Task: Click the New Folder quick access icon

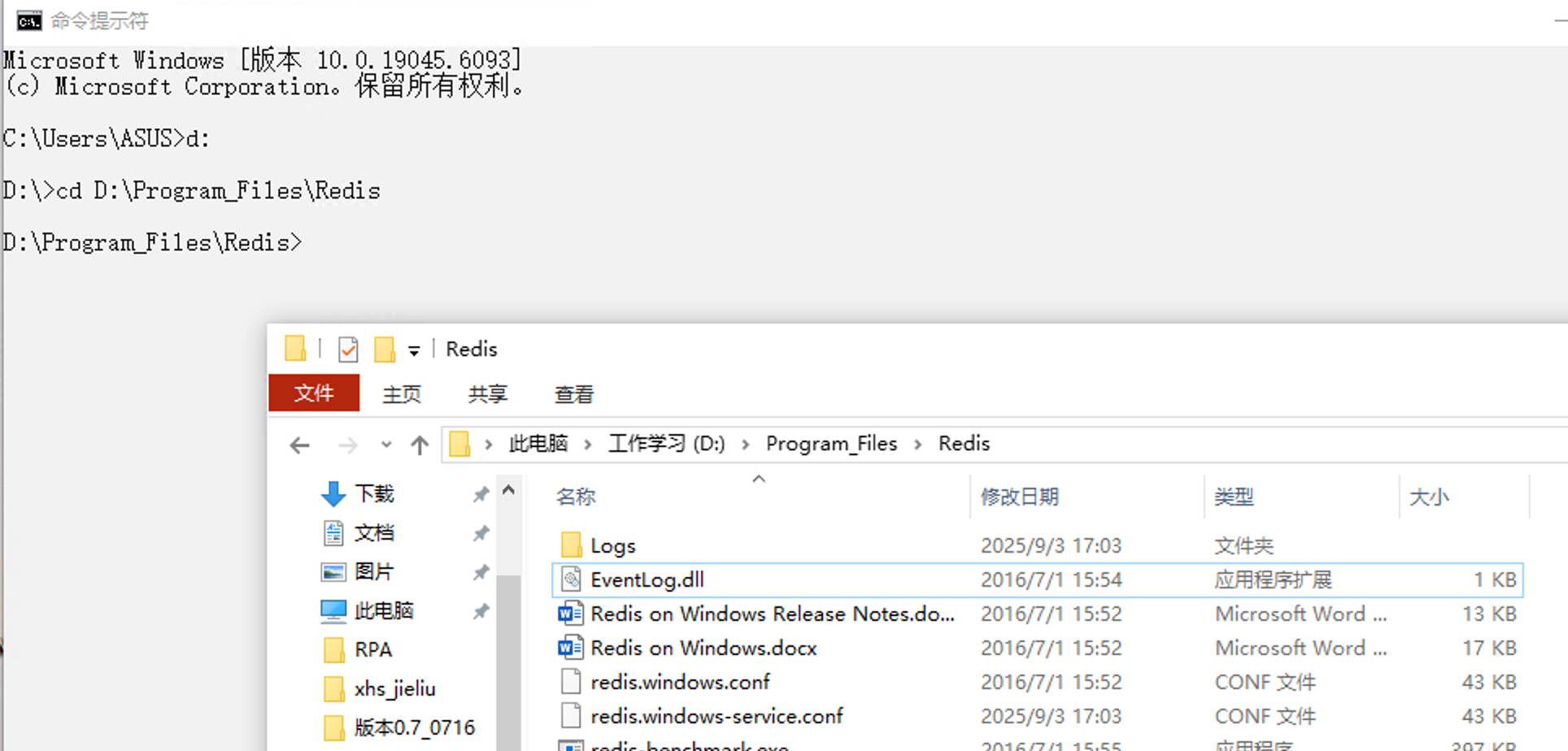Action: [x=384, y=349]
